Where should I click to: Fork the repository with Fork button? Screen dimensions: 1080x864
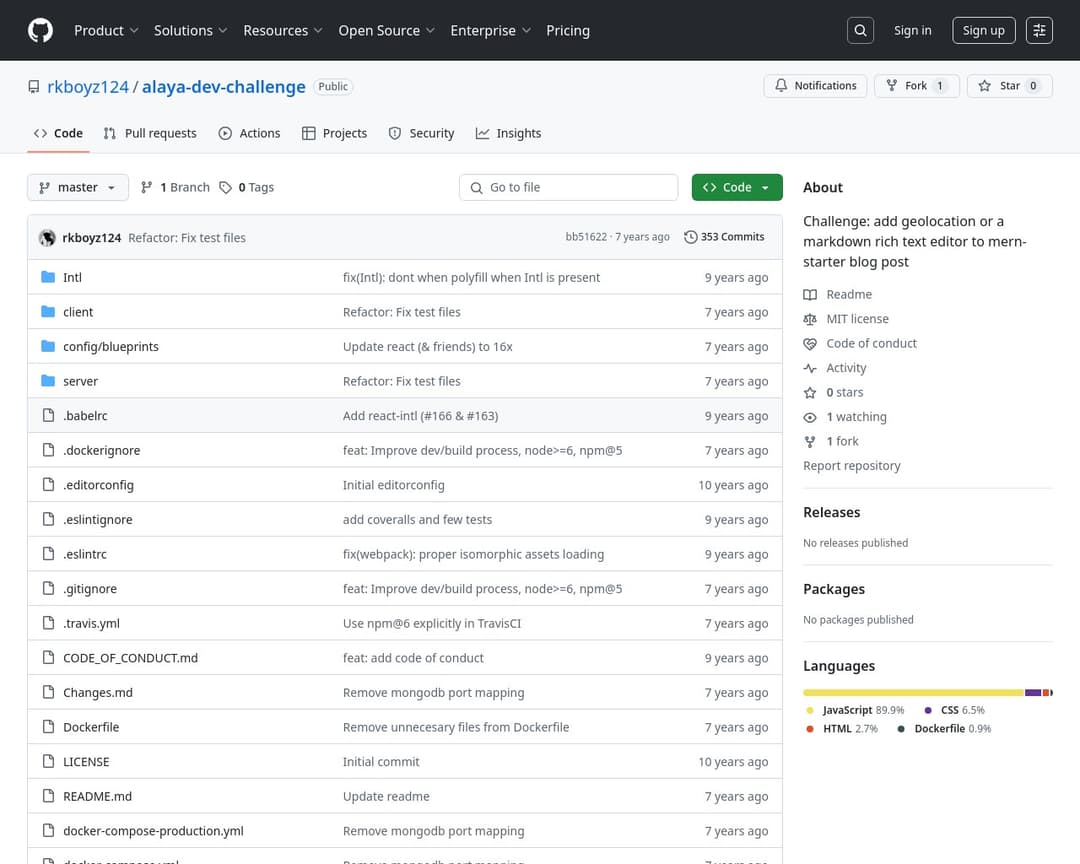click(917, 85)
